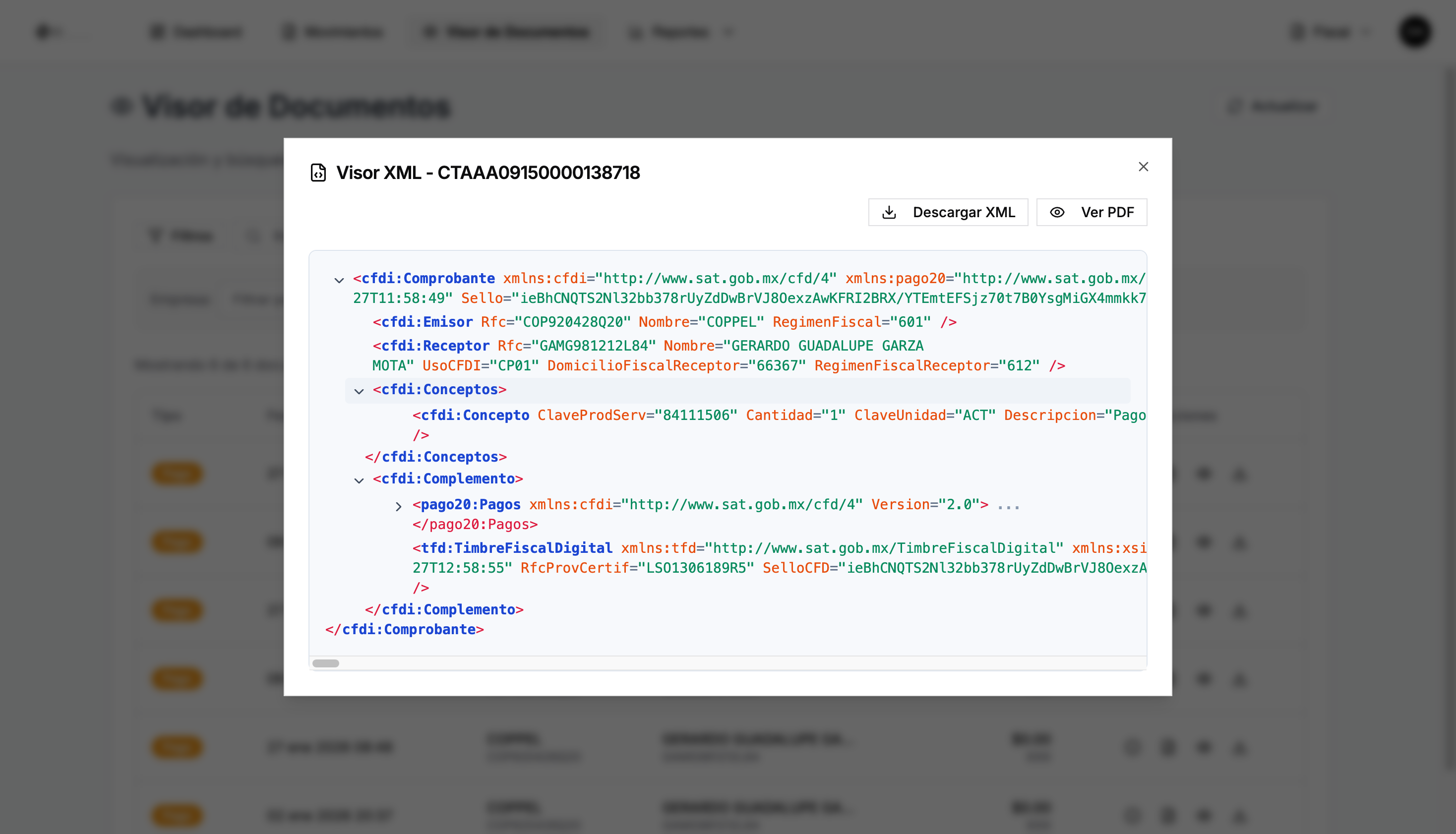Open the document with Ver PDF
The image size is (1456, 834).
1092,213
